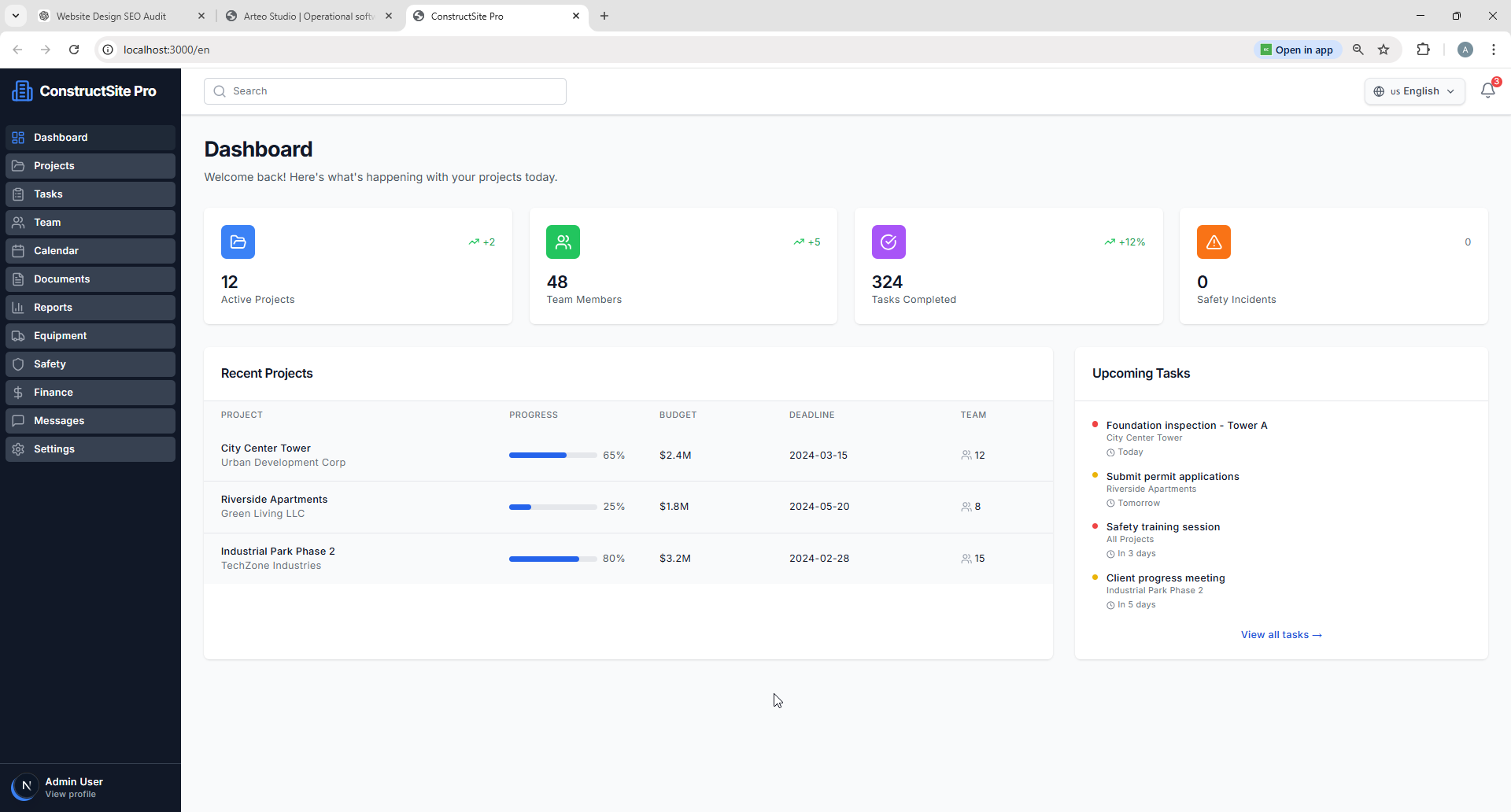This screenshot has width=1511, height=812.
Task: Click the purple Tasks Completed checkmark icon
Action: [888, 242]
